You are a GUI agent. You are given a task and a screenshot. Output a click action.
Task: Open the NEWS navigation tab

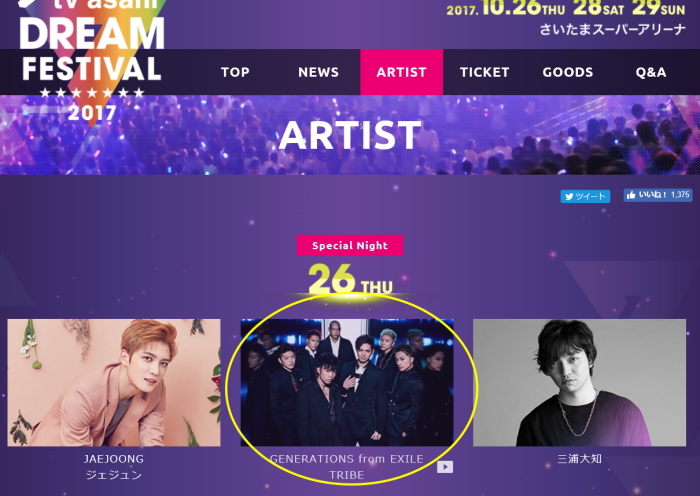coord(318,72)
